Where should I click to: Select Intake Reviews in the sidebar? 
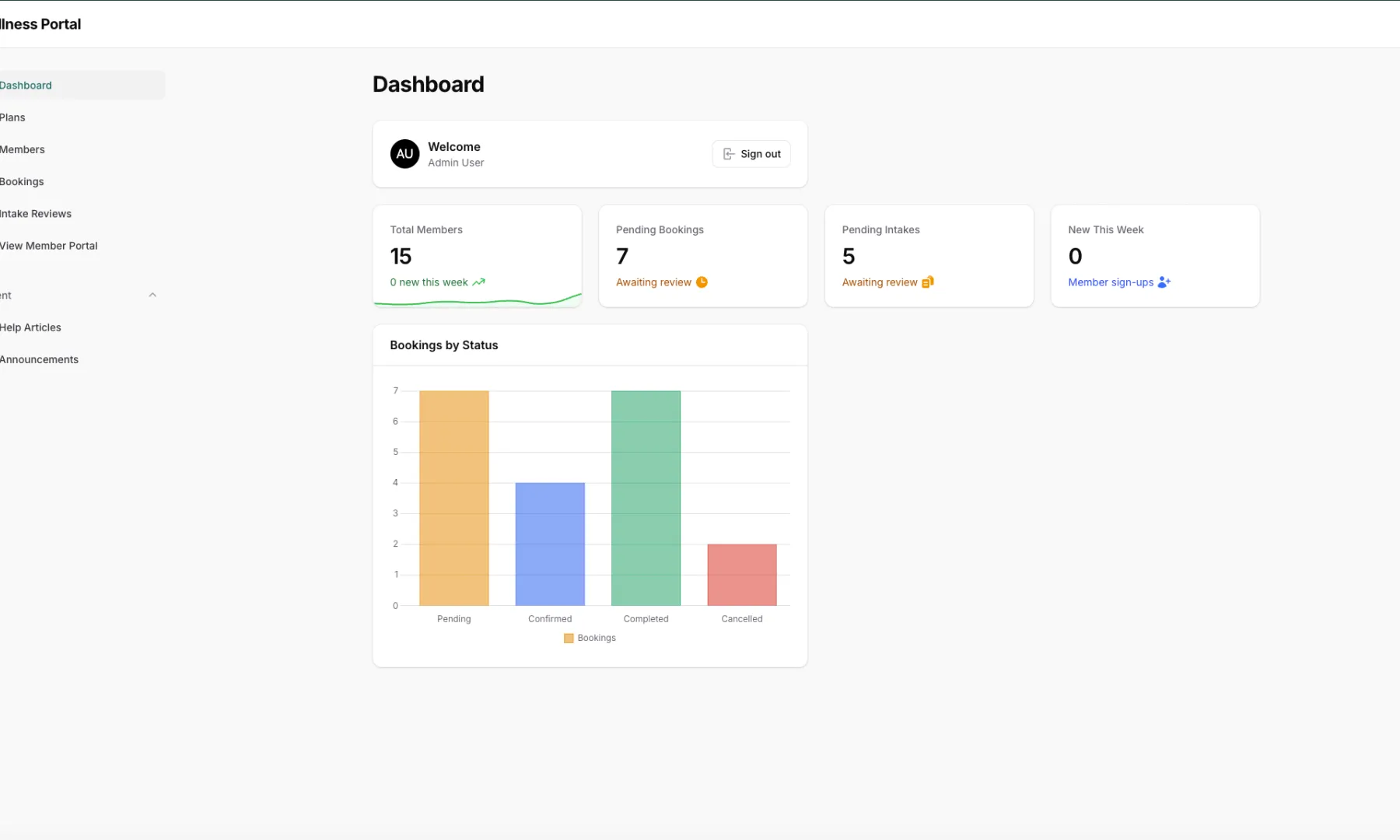click(36, 213)
